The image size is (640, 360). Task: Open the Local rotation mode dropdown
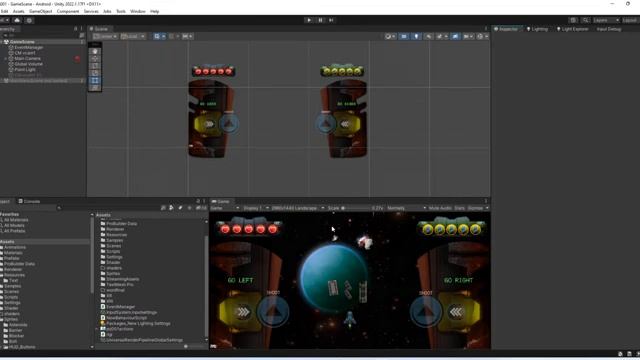click(x=133, y=36)
